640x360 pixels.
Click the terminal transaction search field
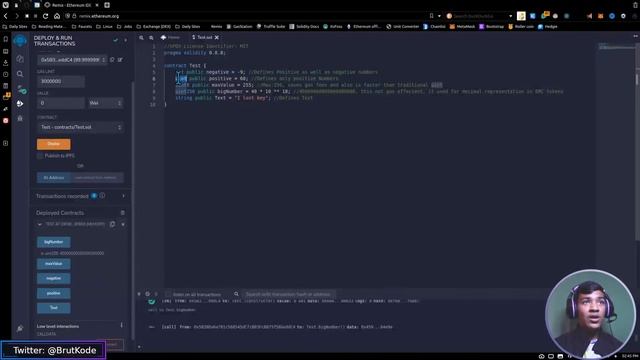pos(289,294)
